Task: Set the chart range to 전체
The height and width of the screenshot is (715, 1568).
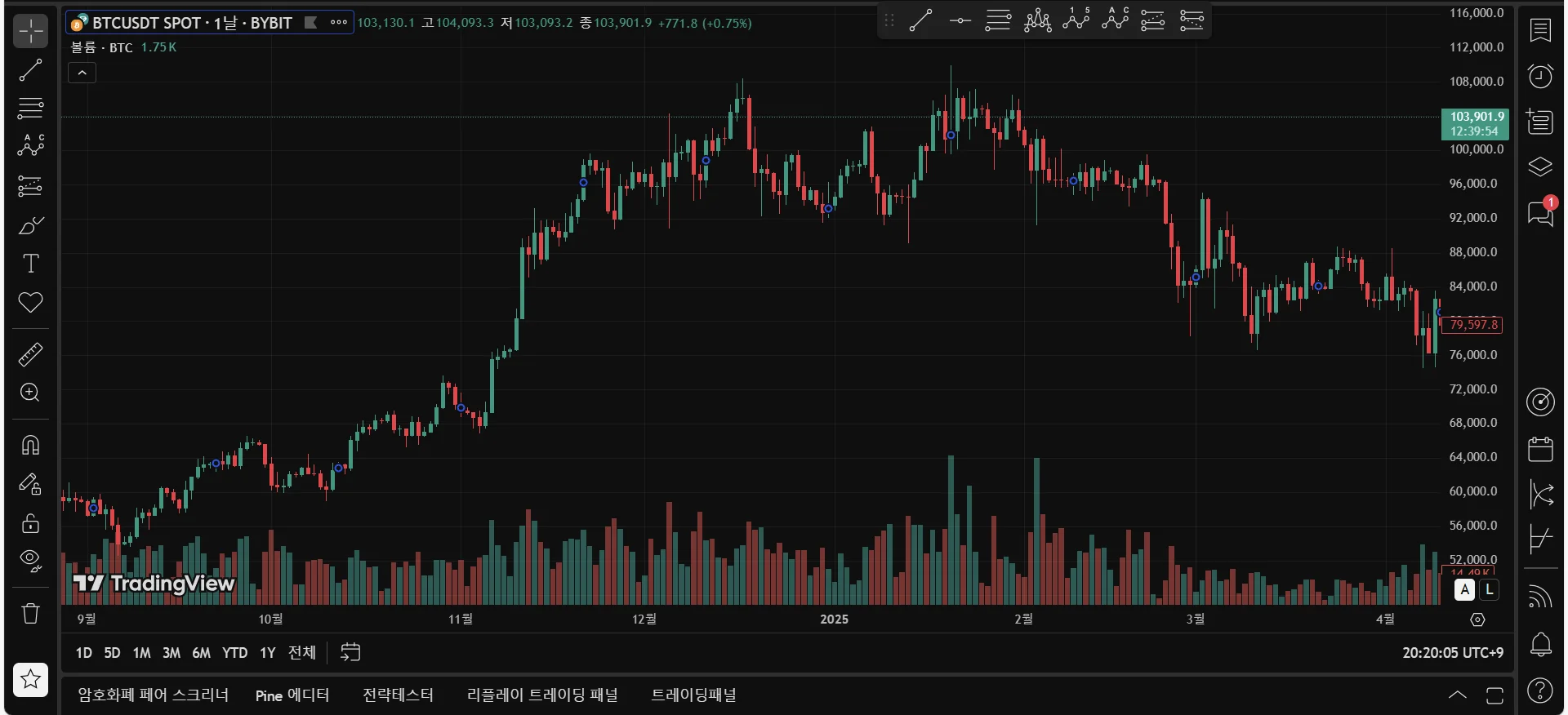Action: [x=302, y=653]
